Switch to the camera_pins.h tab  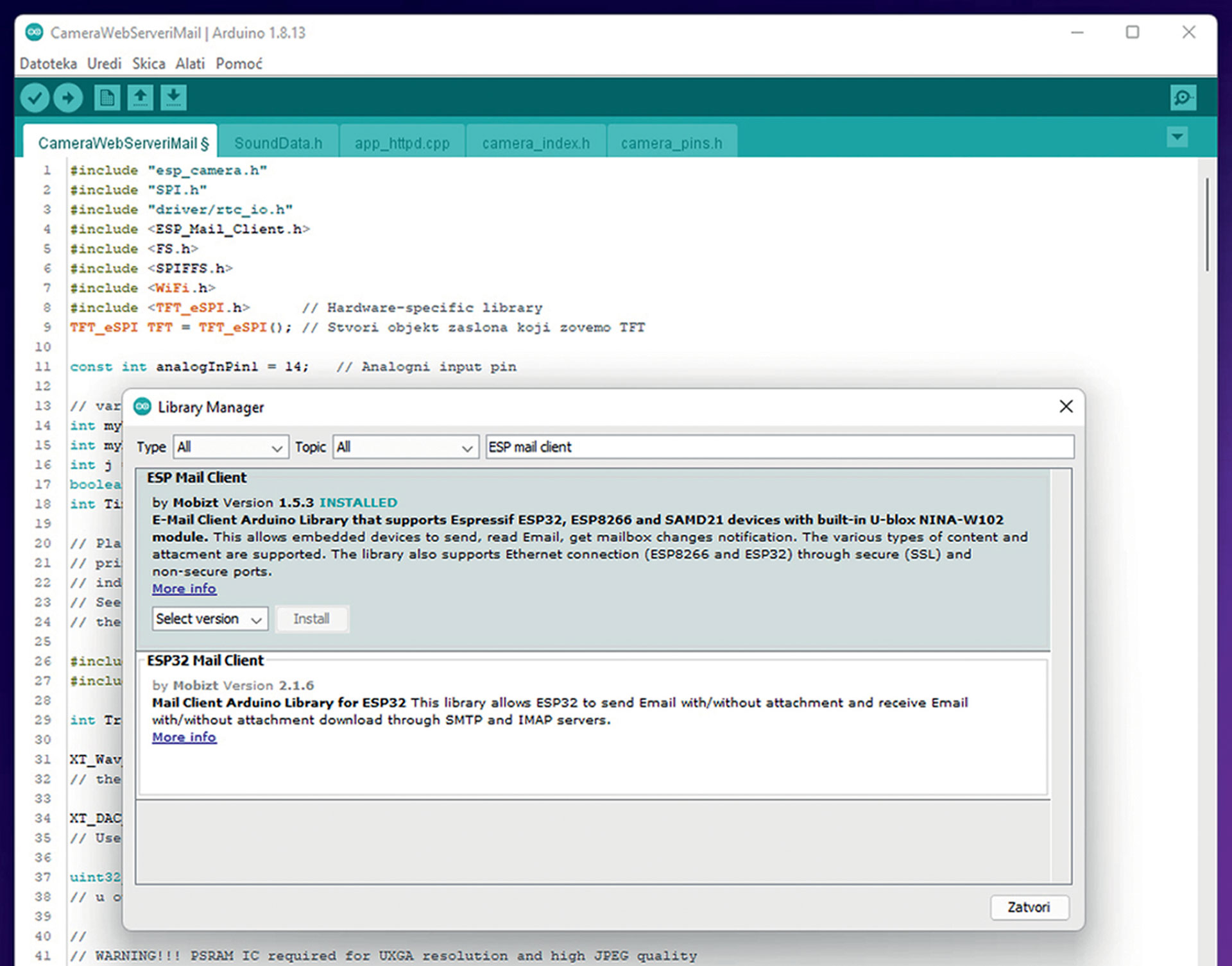pos(671,143)
